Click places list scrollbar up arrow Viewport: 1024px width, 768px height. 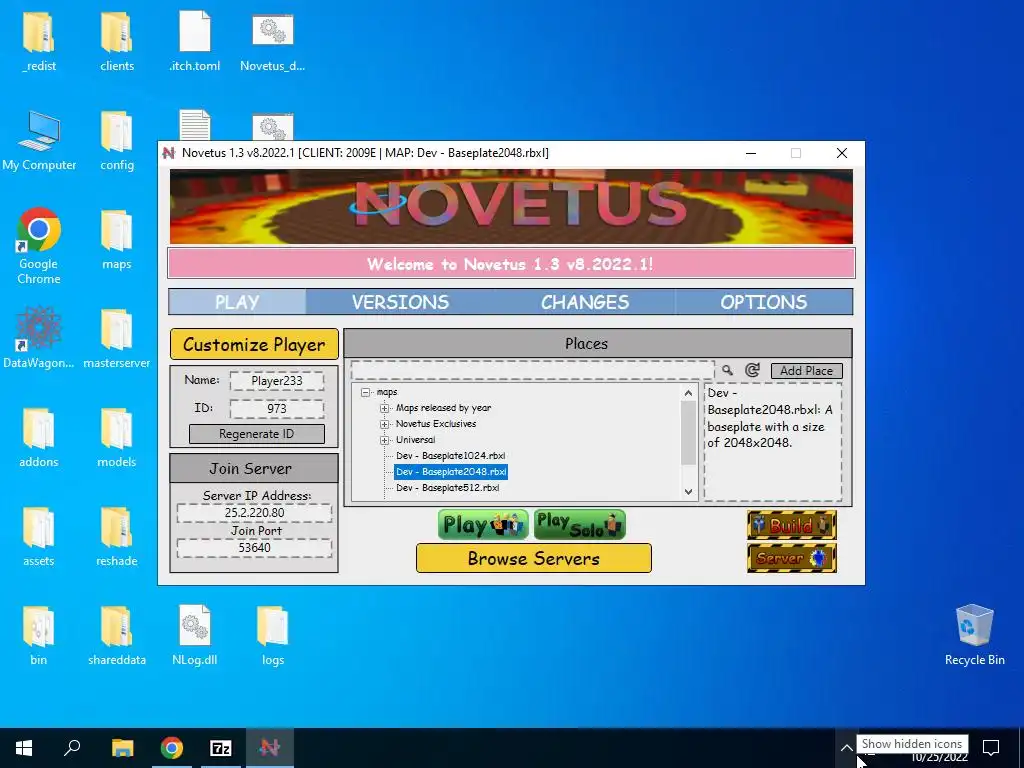pos(688,393)
